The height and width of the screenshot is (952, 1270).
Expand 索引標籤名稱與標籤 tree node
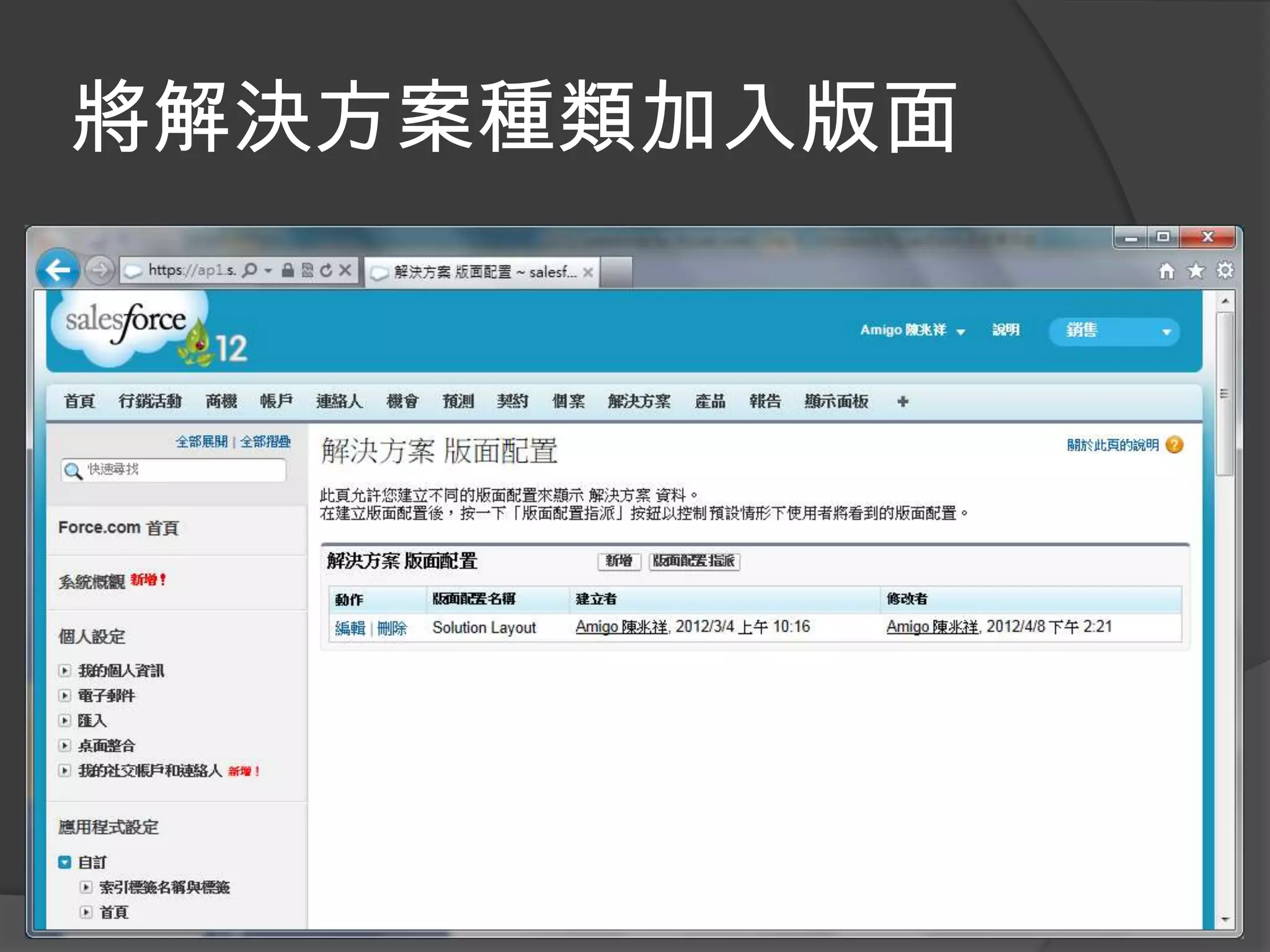coord(86,888)
